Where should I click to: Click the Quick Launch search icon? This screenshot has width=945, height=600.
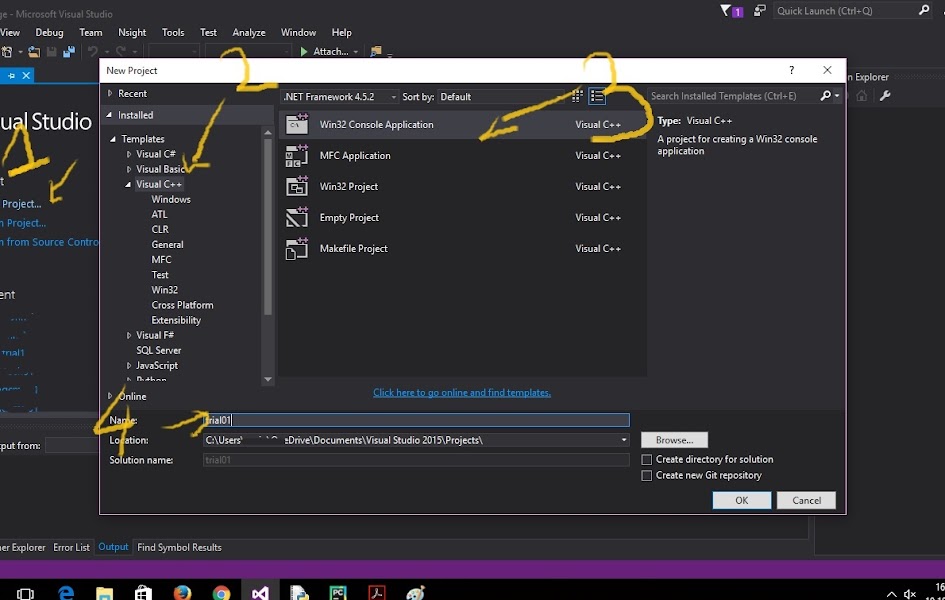pos(924,10)
